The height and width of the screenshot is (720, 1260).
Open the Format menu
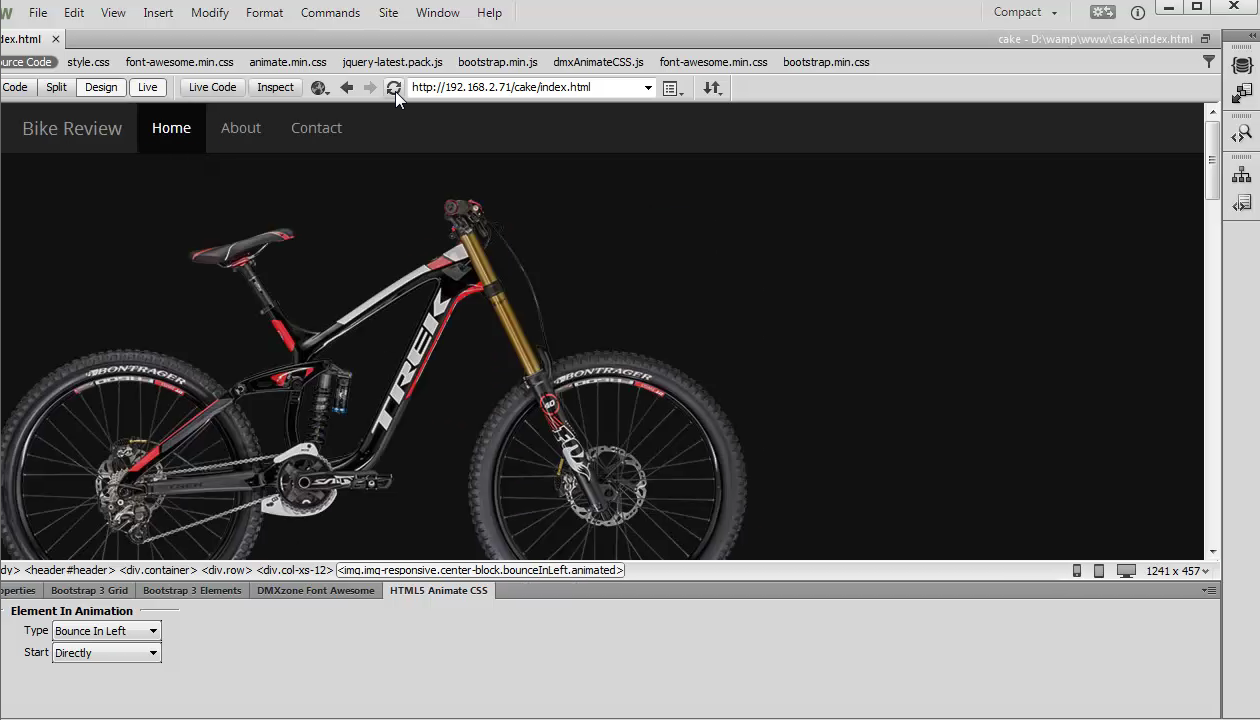(264, 13)
